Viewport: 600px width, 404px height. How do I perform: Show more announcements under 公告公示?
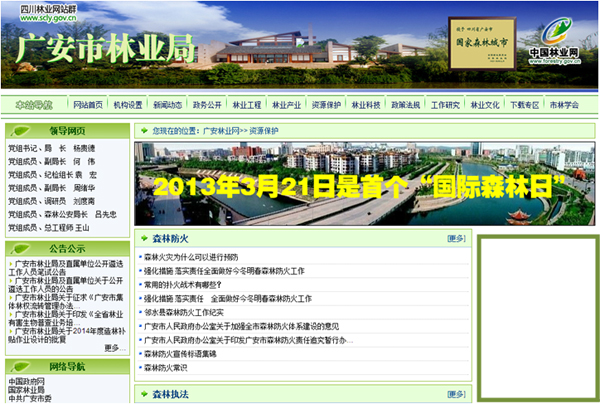113,348
